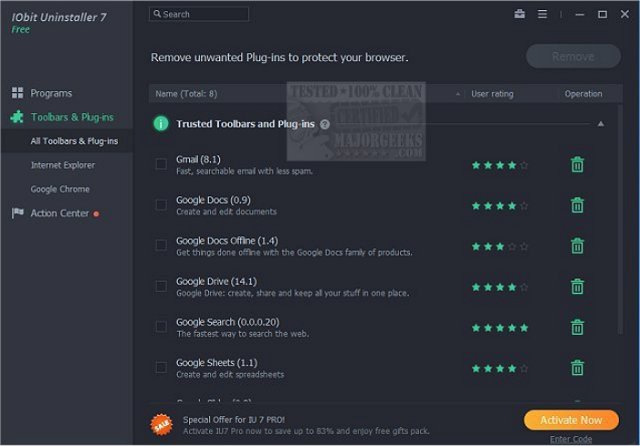The width and height of the screenshot is (640, 446).
Task: Collapse the Trusted Toolbars and Plug-ins section
Action: [x=601, y=124]
